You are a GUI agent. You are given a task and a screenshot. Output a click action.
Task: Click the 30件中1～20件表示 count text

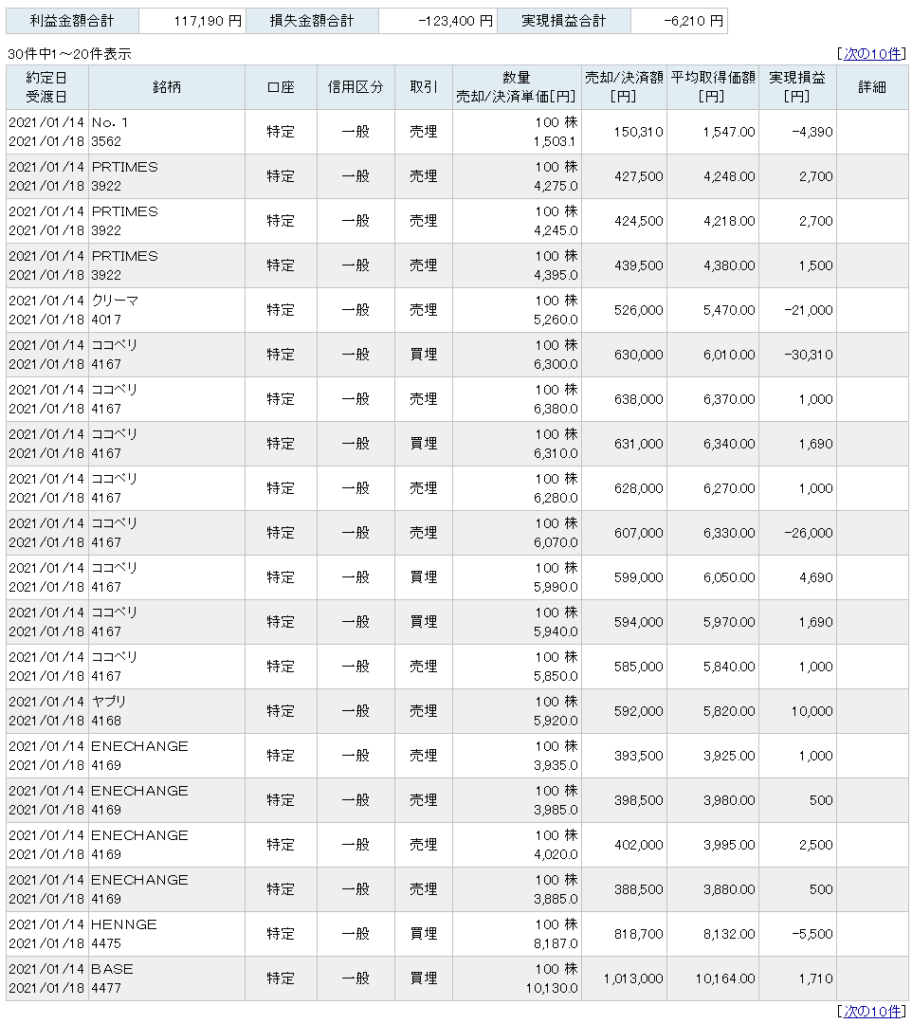click(x=69, y=54)
